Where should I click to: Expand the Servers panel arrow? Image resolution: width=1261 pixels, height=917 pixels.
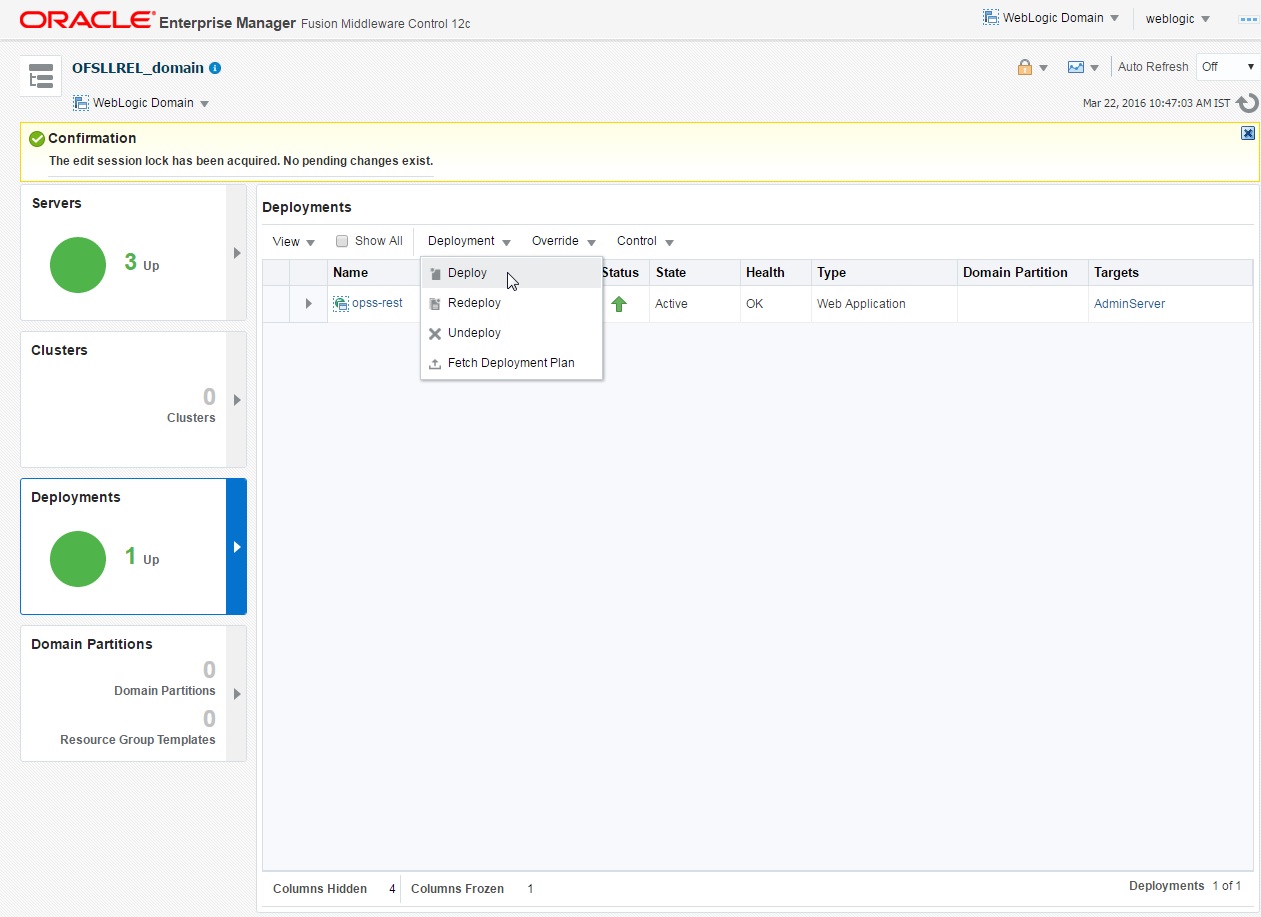pos(237,253)
